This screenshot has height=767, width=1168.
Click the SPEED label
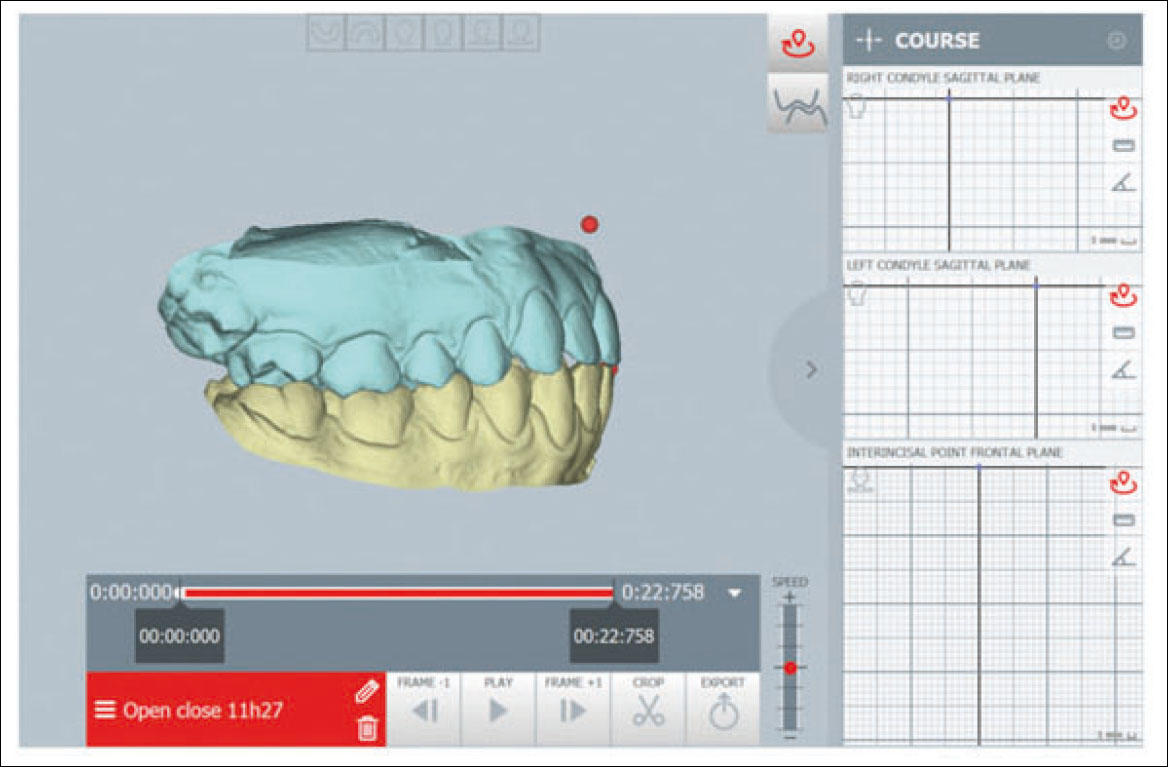coord(790,582)
